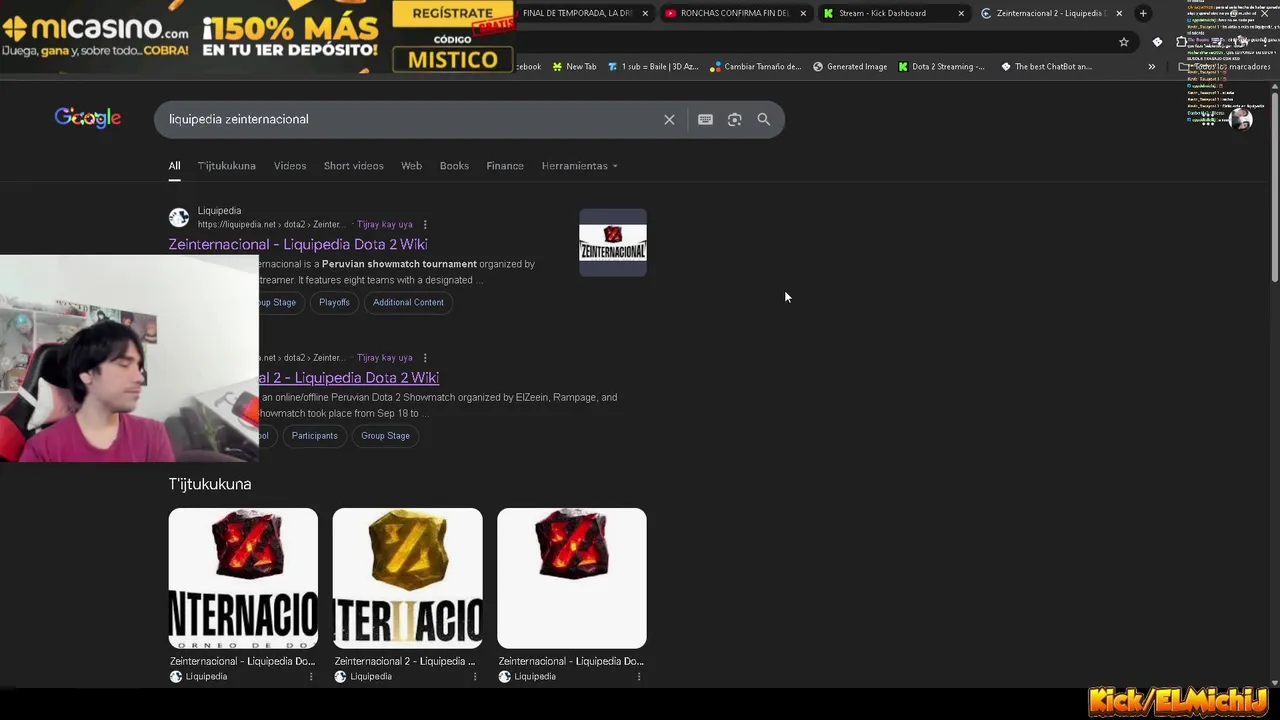Image resolution: width=1280 pixels, height=720 pixels.
Task: Click into the liquipedia zeinternacional search field
Action: 410,119
